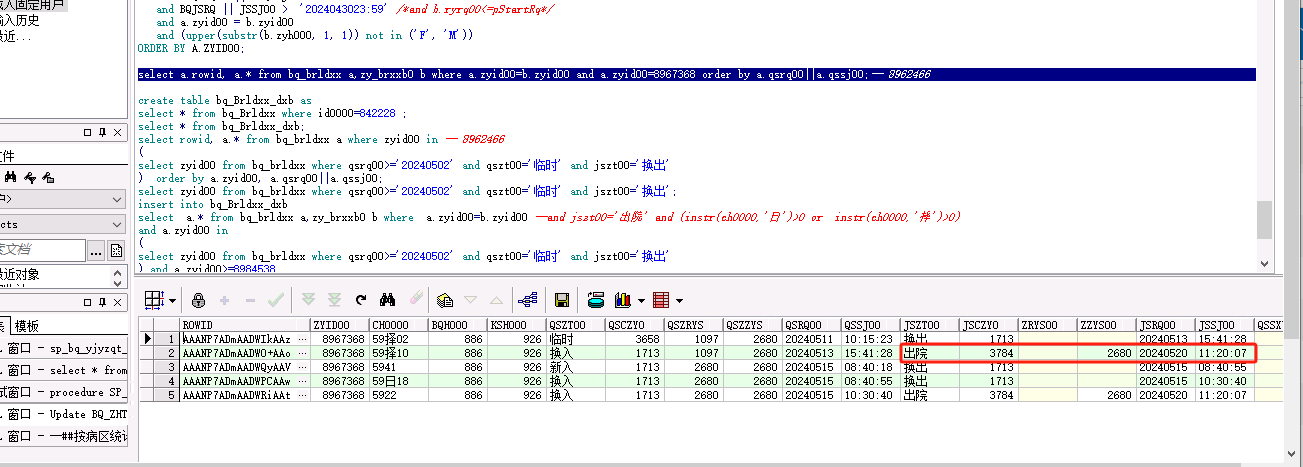Click the refresh arrow icon in grid toolbar
The image size is (1303, 467).
(361, 300)
